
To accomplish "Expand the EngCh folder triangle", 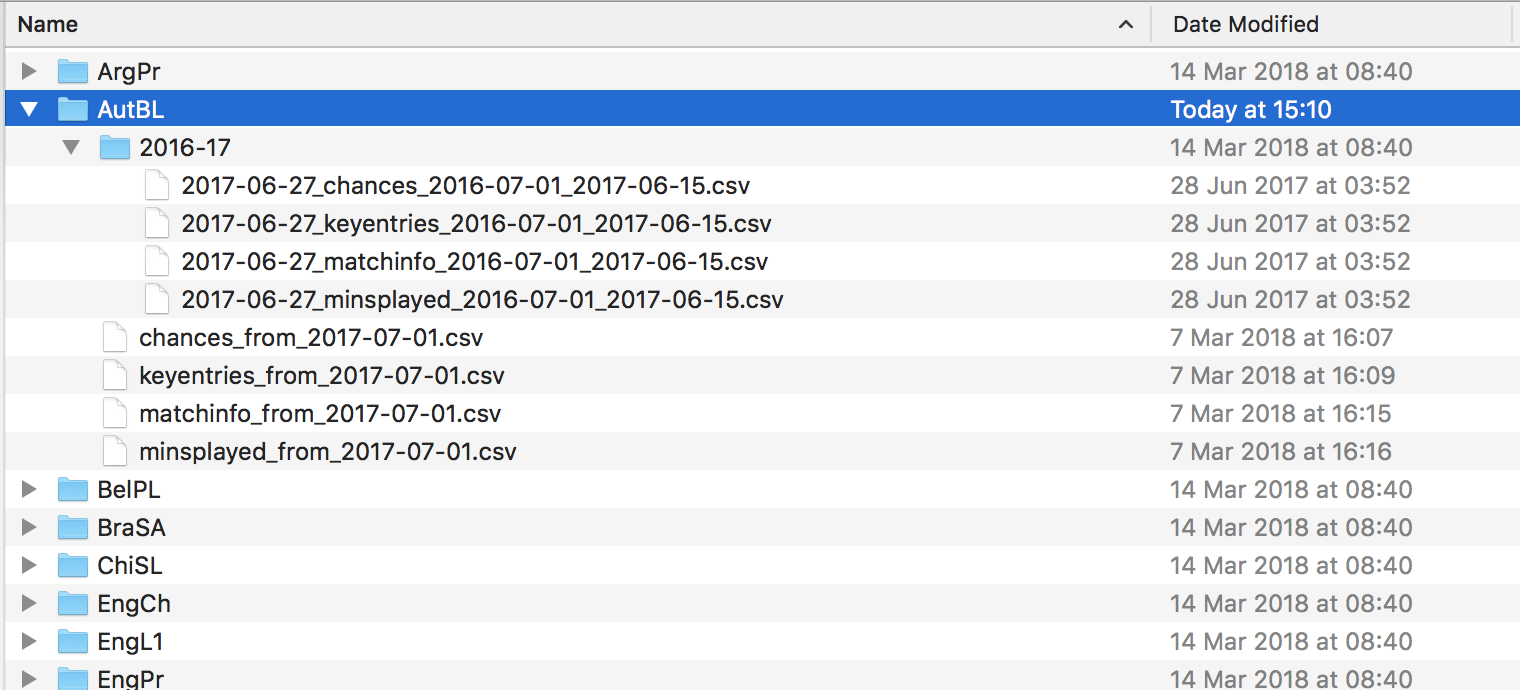I will [29, 603].
